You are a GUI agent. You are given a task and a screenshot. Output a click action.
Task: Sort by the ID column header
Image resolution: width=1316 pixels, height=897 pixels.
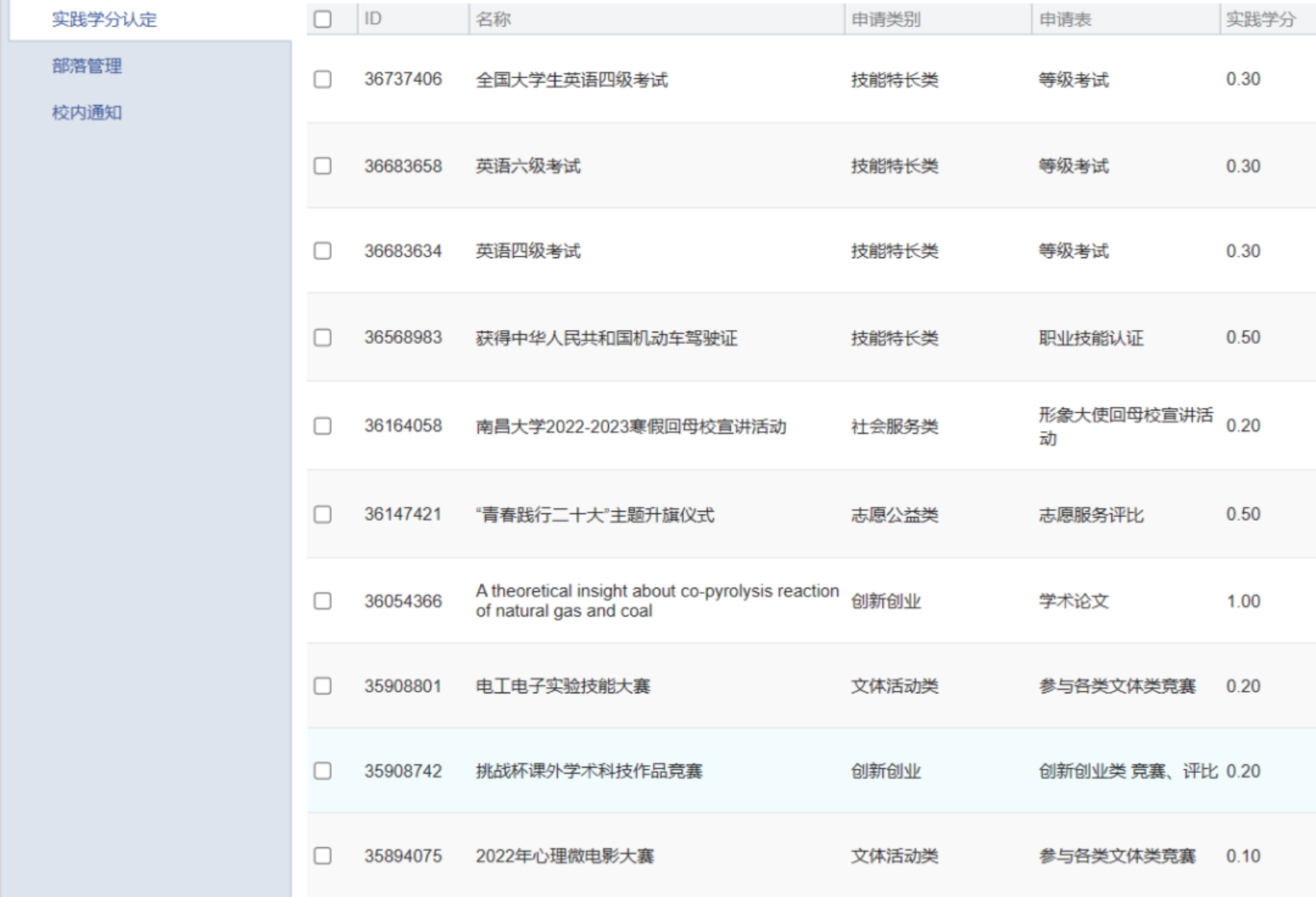[x=373, y=19]
